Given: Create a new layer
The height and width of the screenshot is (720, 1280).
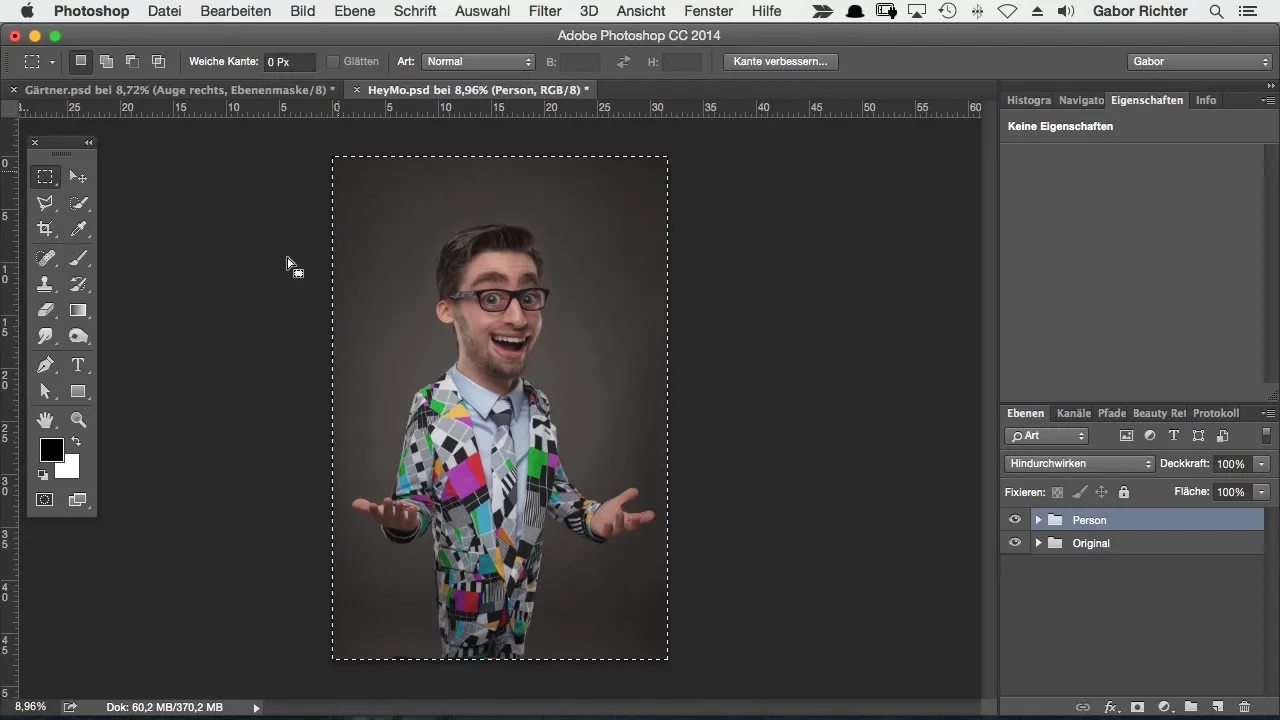Looking at the screenshot, I should point(1218,707).
